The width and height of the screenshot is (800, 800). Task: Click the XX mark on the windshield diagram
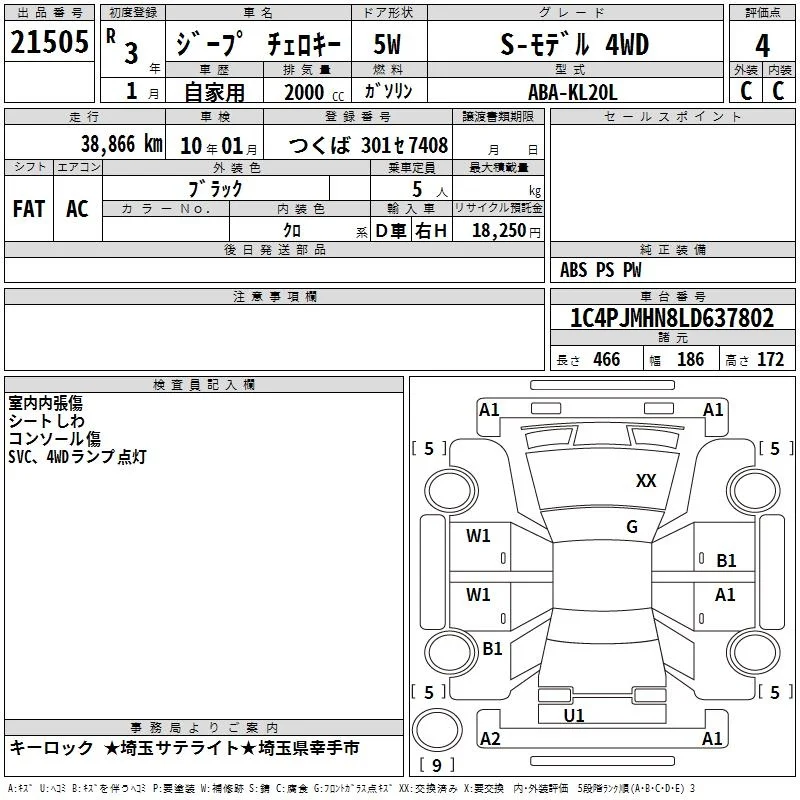point(646,481)
